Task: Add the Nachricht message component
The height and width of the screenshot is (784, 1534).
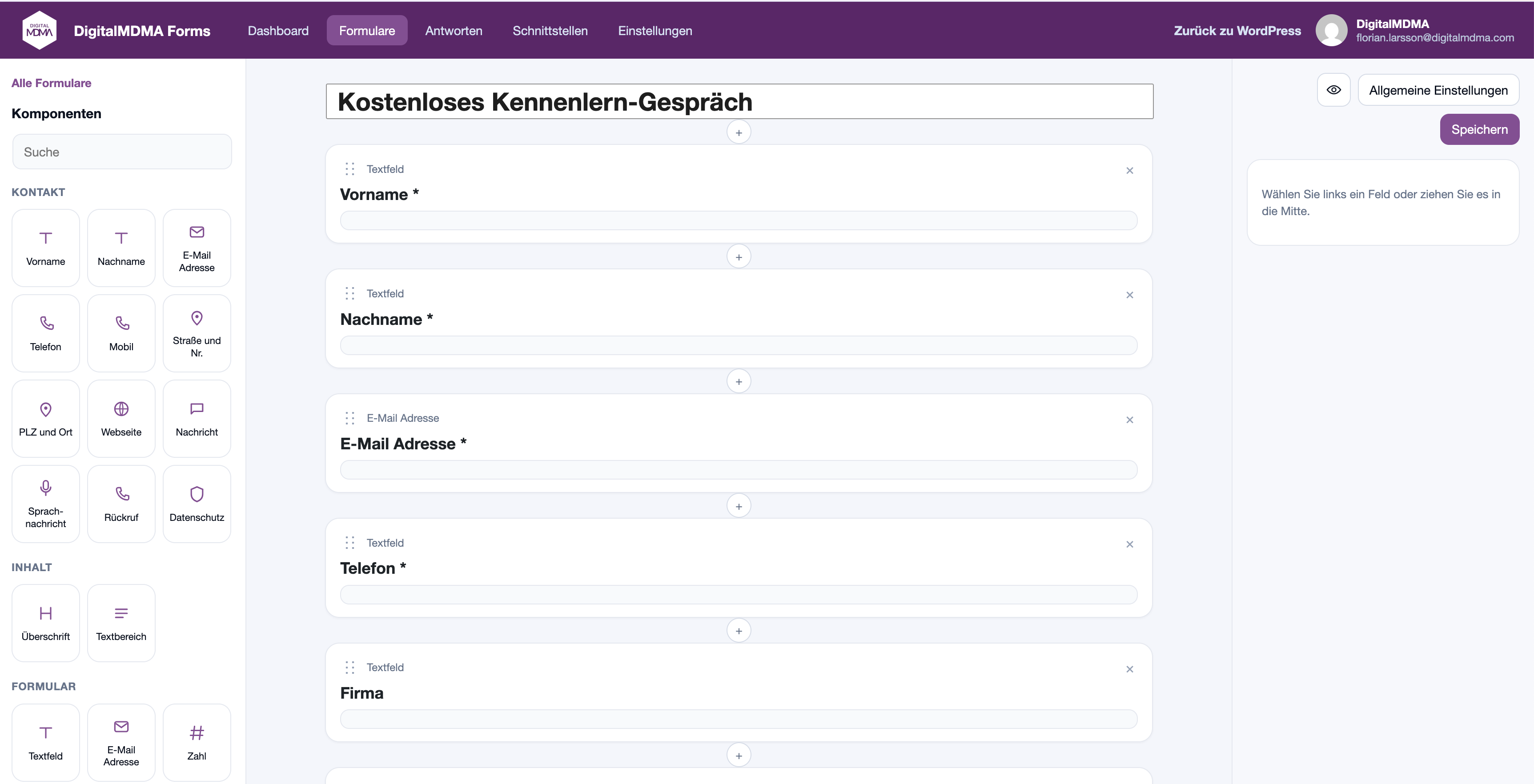Action: [x=197, y=419]
